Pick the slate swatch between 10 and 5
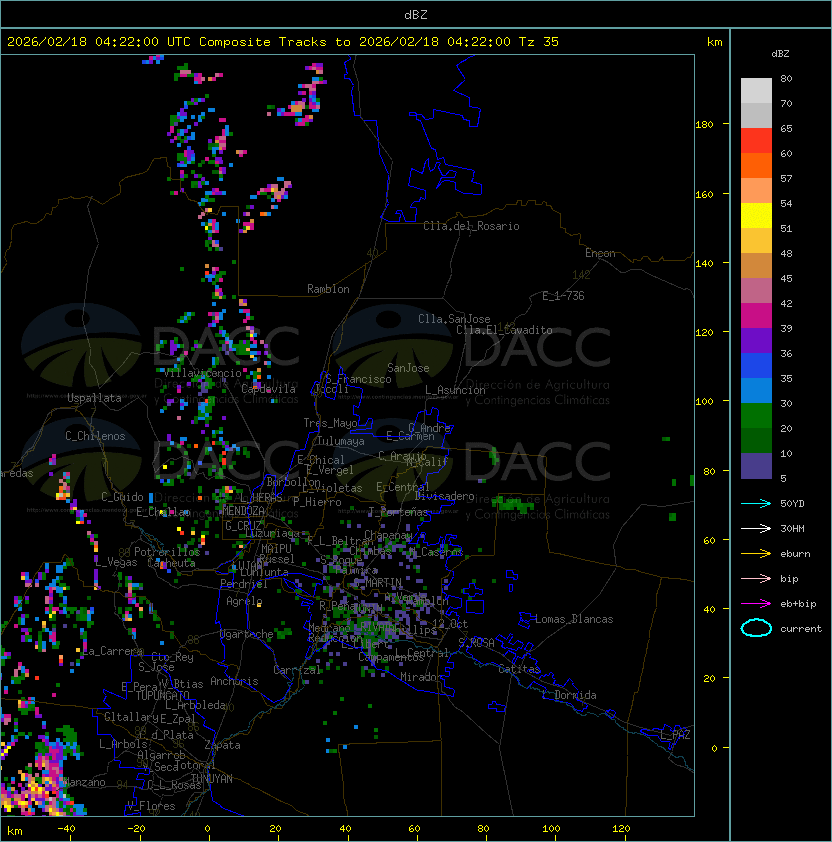 click(756, 466)
